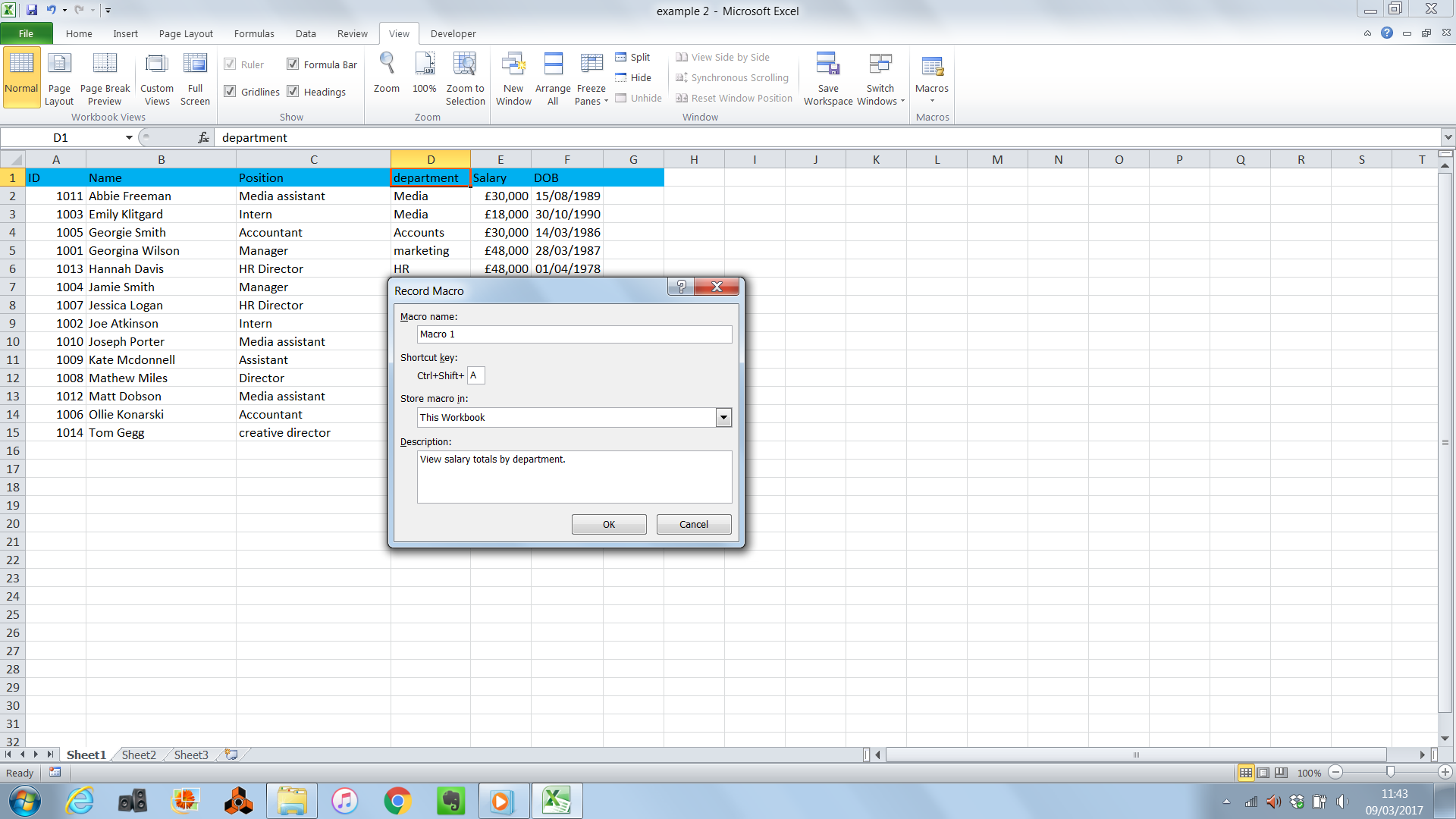
Task: Click the Shortcut key input box
Action: point(475,375)
